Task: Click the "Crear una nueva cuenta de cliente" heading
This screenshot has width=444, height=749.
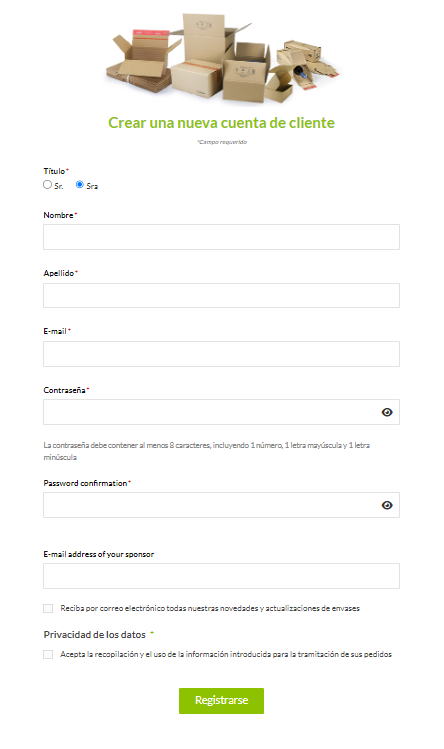Action: [221, 123]
